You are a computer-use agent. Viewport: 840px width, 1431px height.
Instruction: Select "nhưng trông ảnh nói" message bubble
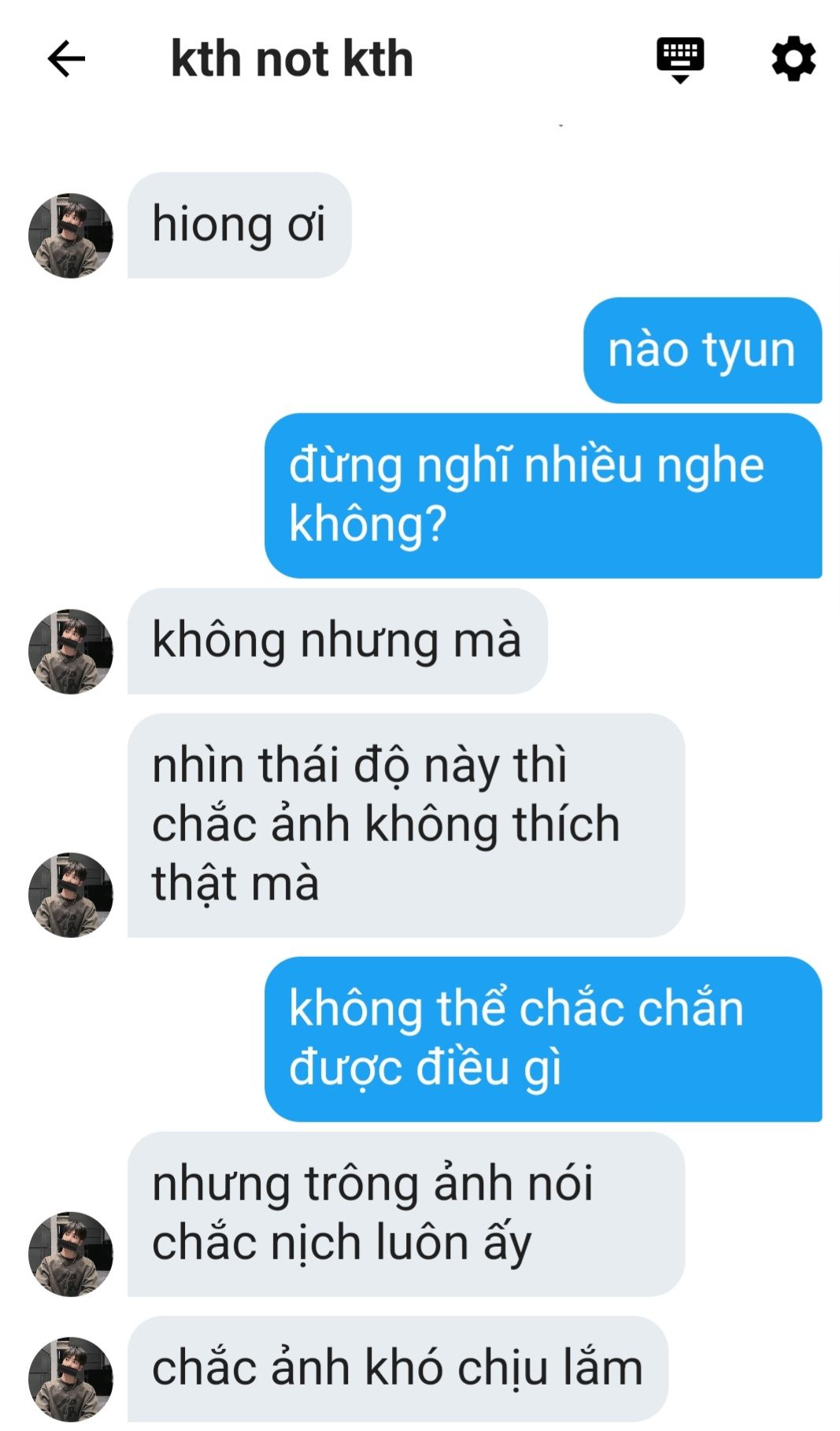tap(405, 1214)
